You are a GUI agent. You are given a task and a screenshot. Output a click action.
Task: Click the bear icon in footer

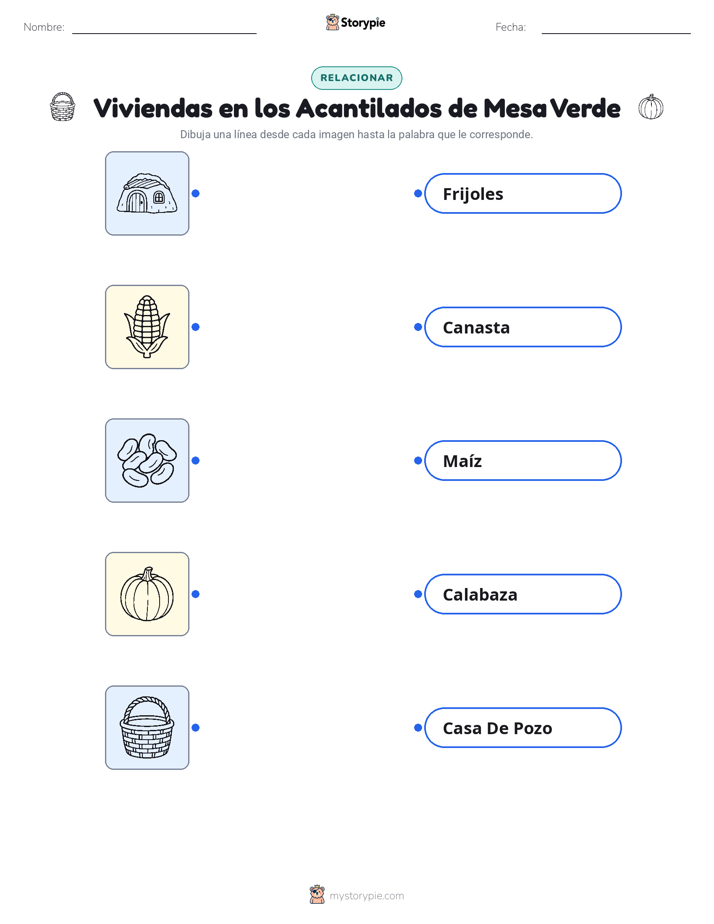click(x=317, y=895)
